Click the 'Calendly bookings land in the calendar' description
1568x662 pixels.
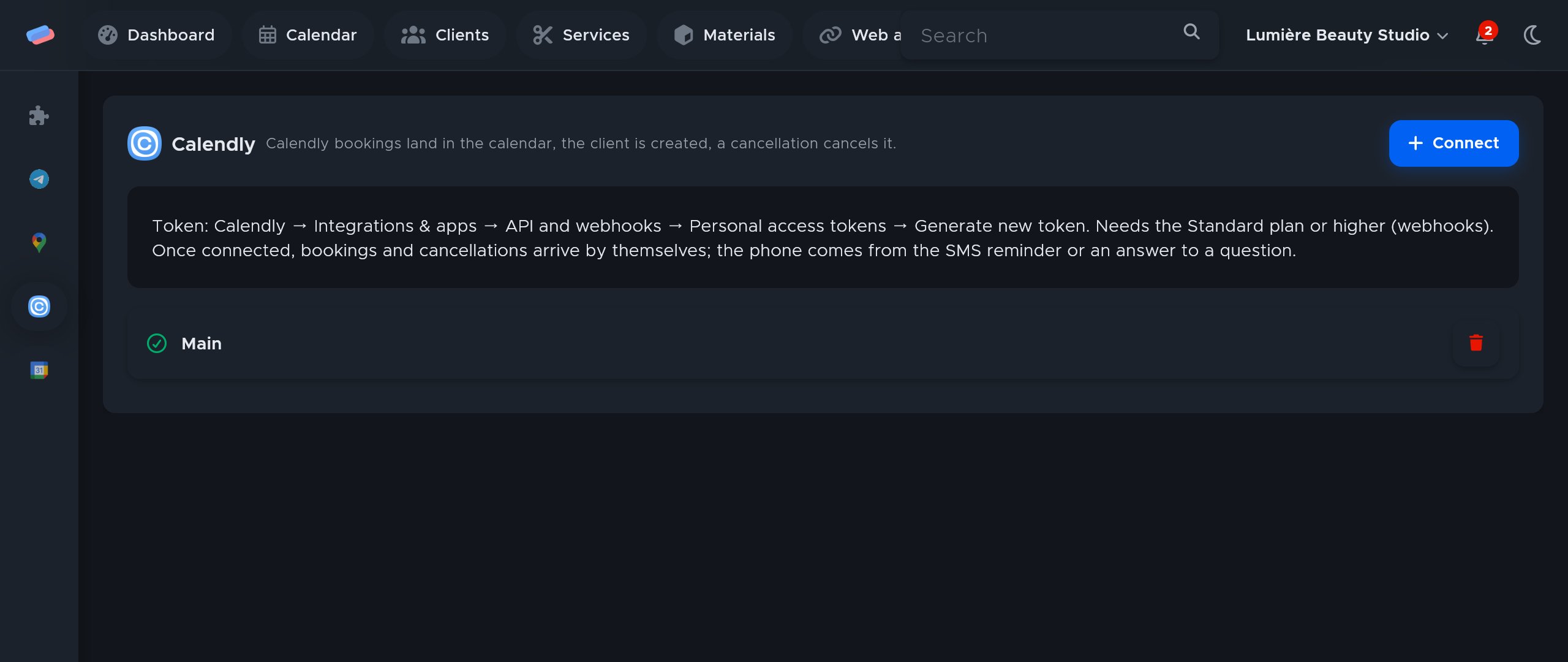581,143
